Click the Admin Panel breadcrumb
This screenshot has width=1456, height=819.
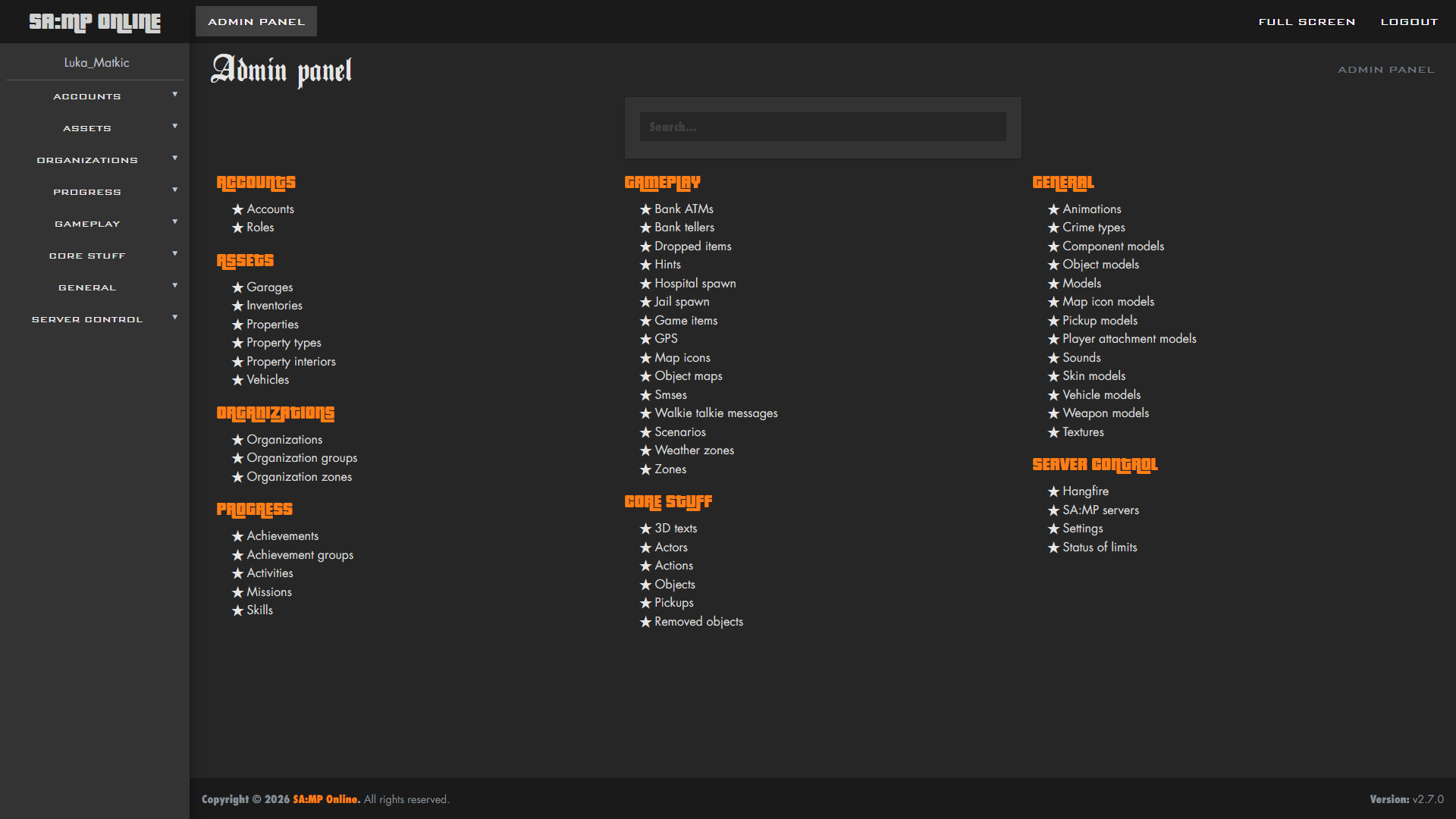tap(1385, 70)
